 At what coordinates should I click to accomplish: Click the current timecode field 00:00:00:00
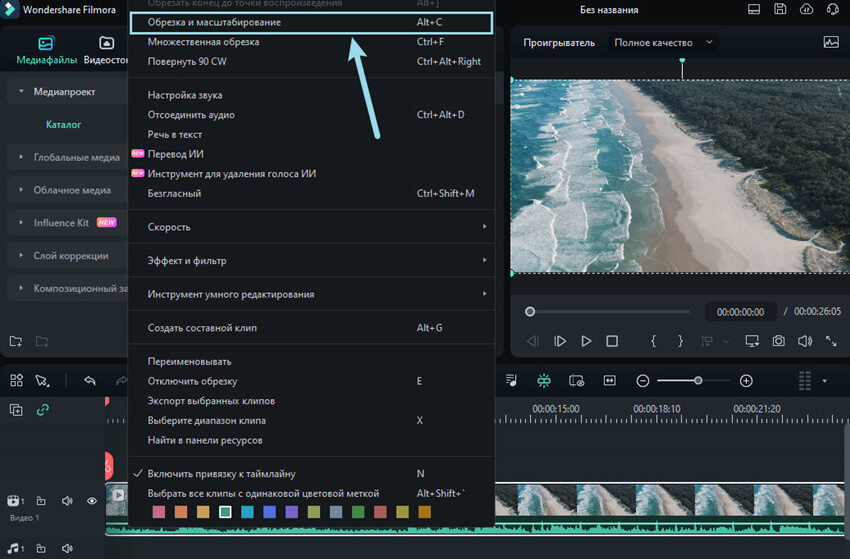pyautogui.click(x=740, y=312)
